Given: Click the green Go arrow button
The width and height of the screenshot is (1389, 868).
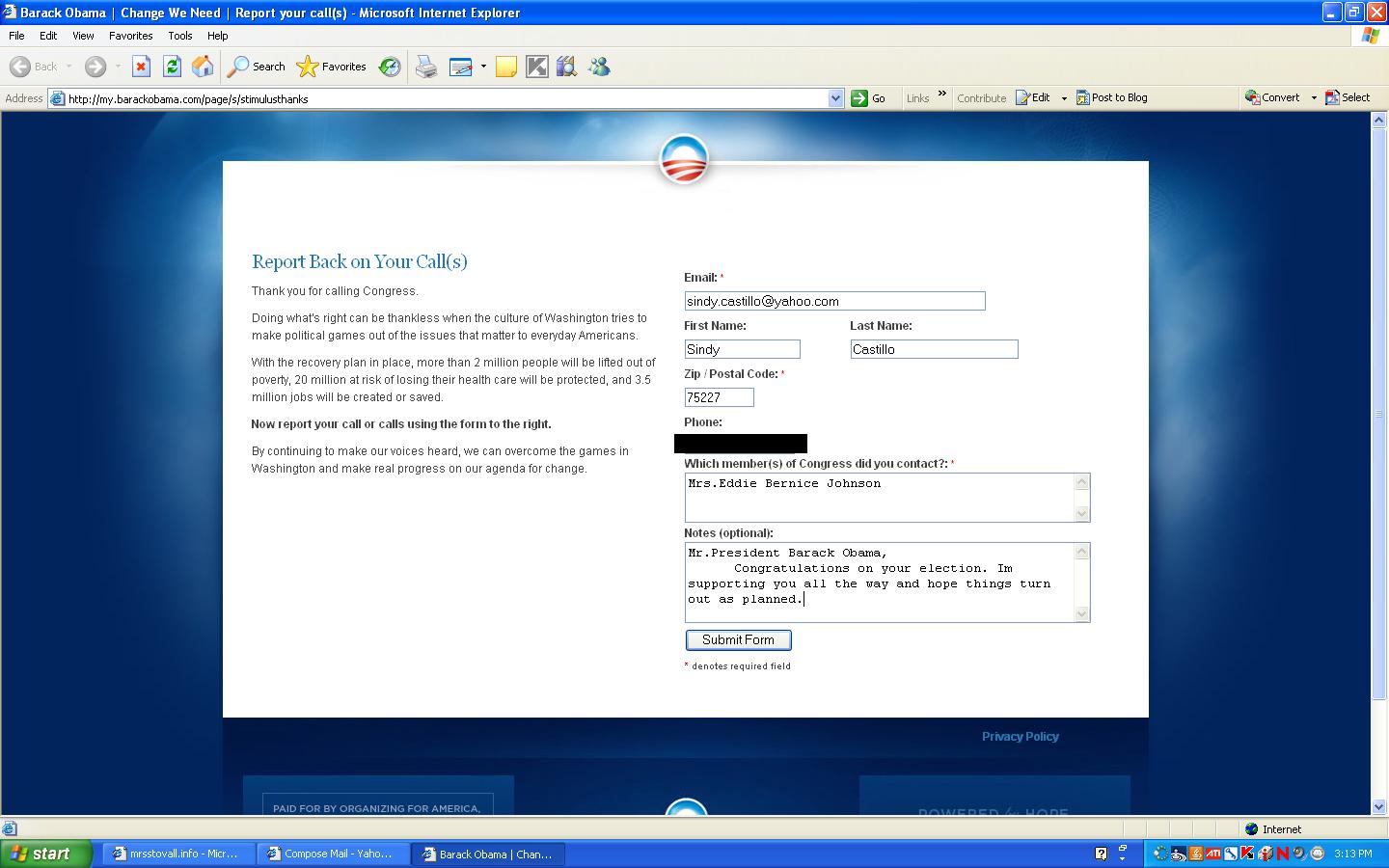Looking at the screenshot, I should pos(868,98).
